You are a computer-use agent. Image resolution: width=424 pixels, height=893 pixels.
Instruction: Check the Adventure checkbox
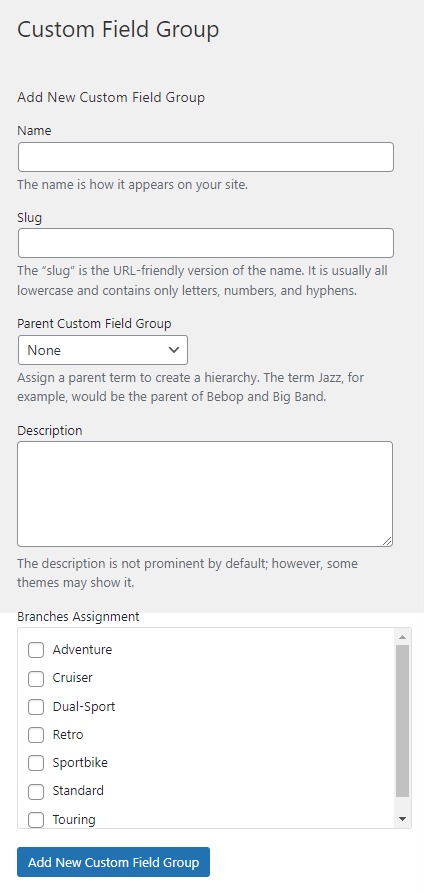pos(36,650)
